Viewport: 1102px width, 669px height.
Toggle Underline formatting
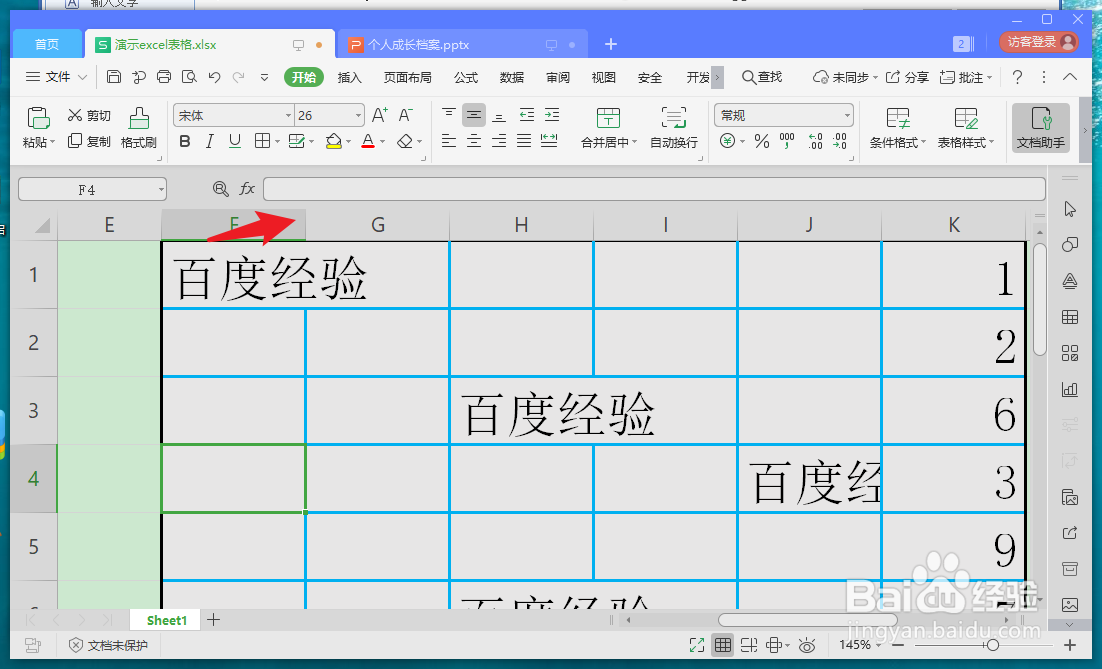click(235, 141)
